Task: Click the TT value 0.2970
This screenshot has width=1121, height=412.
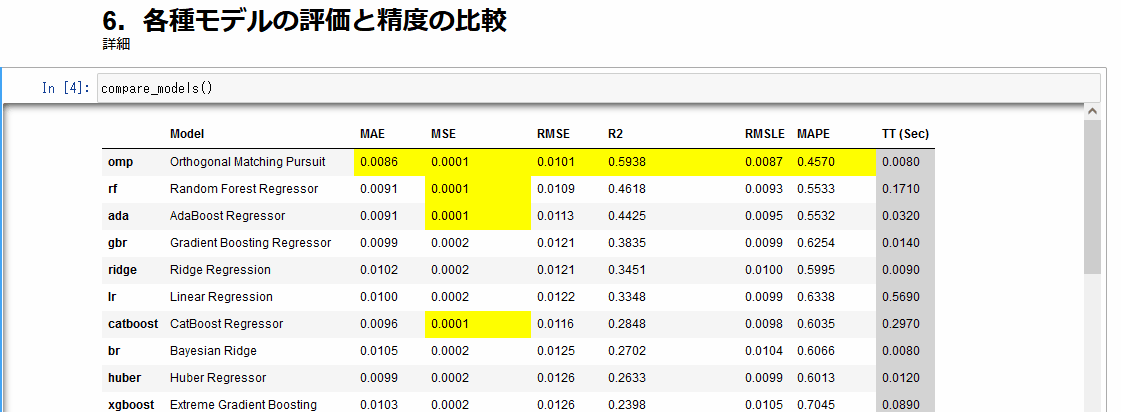Action: [x=901, y=324]
